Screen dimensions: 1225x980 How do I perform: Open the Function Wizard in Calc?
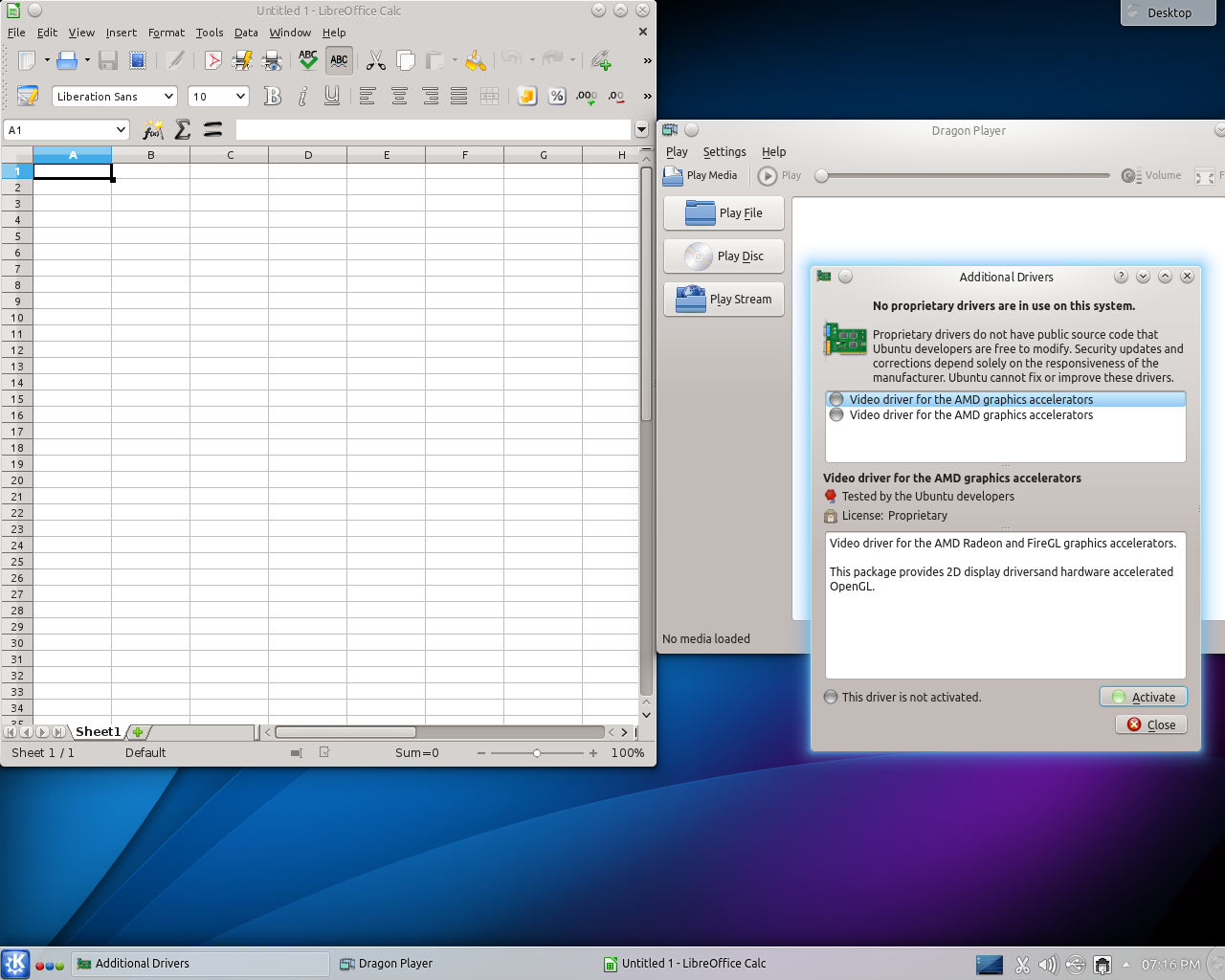(153, 129)
